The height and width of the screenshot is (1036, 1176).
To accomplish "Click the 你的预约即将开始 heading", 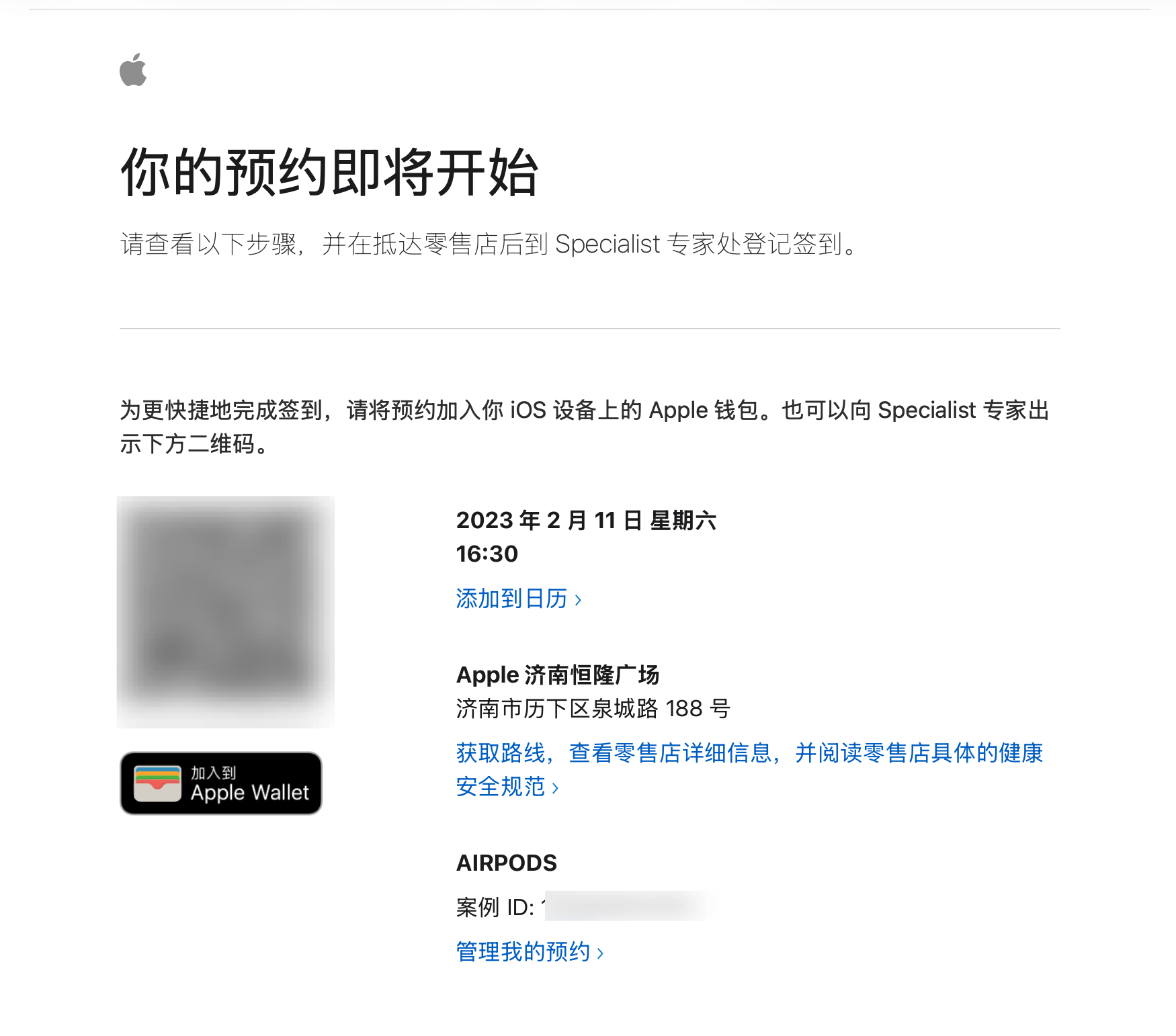I will (329, 173).
